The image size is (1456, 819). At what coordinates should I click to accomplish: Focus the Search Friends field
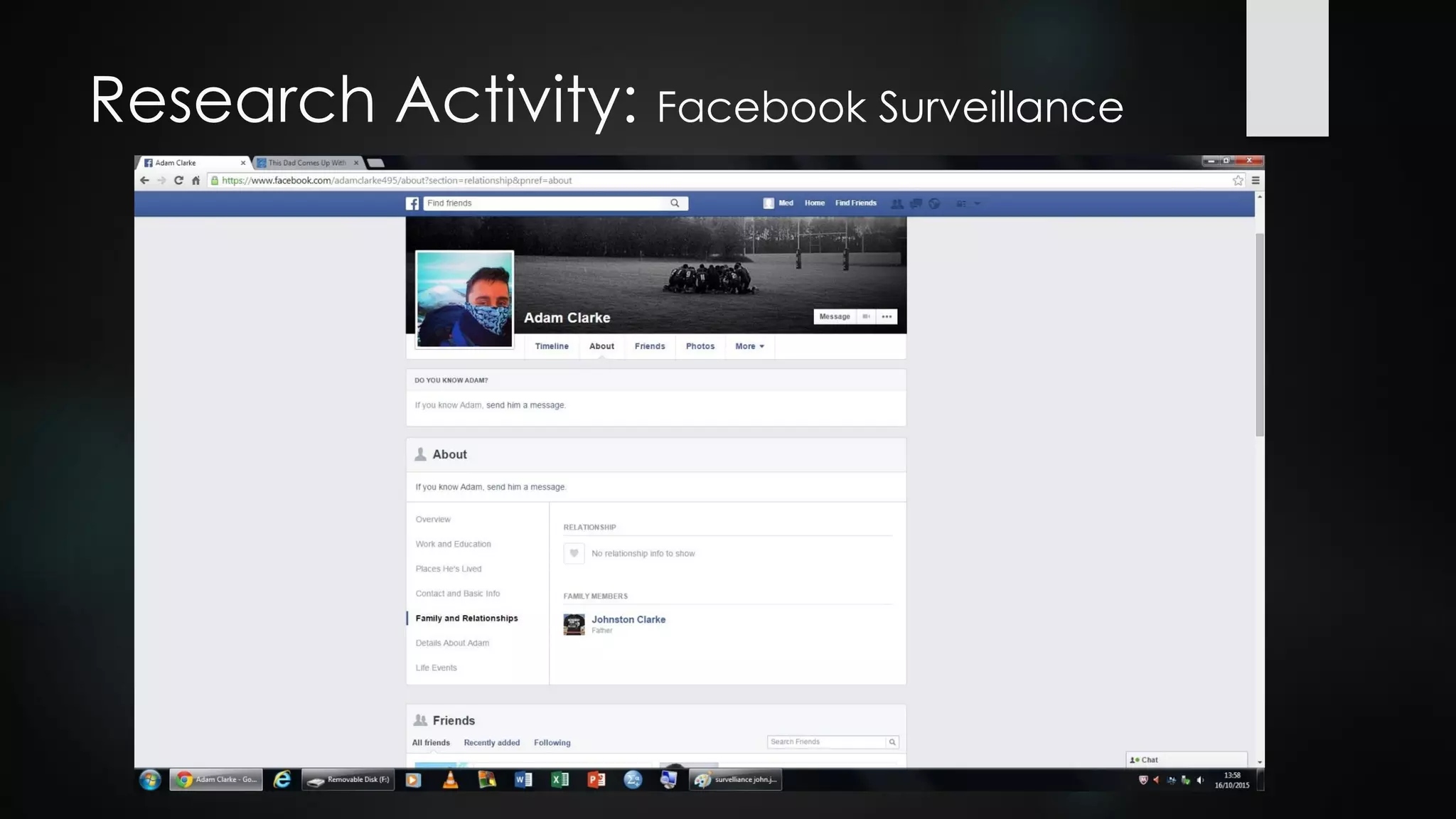826,742
